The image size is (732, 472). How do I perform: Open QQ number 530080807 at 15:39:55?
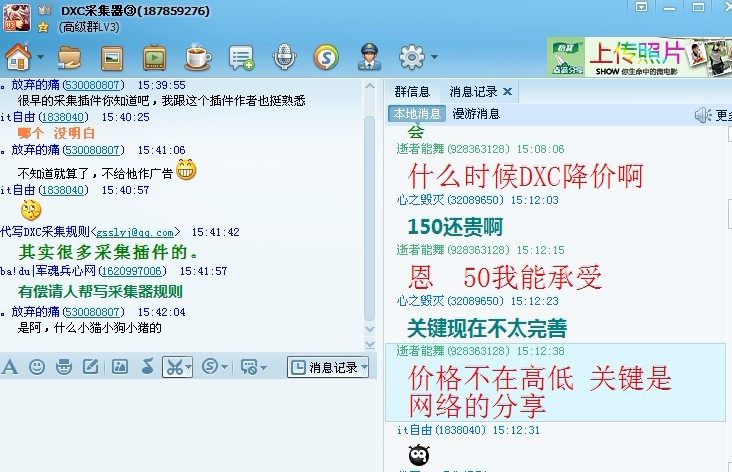93,85
